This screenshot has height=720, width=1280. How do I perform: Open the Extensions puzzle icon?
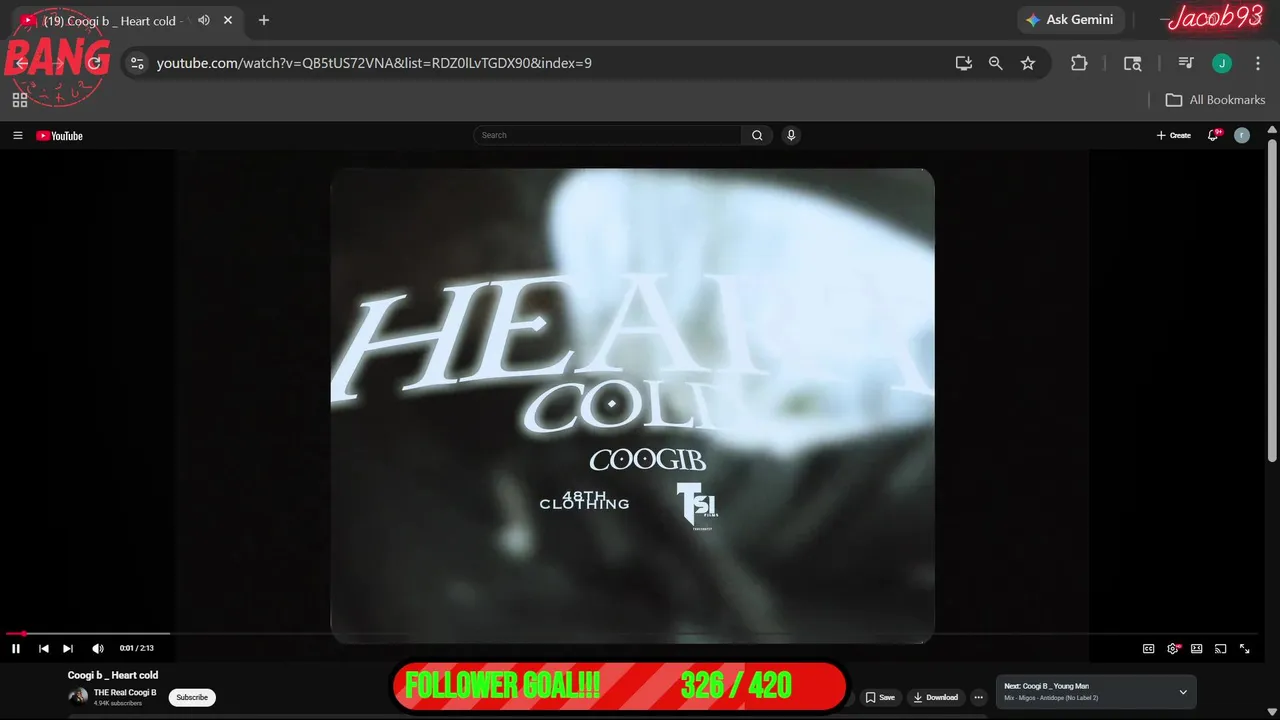click(x=1079, y=63)
